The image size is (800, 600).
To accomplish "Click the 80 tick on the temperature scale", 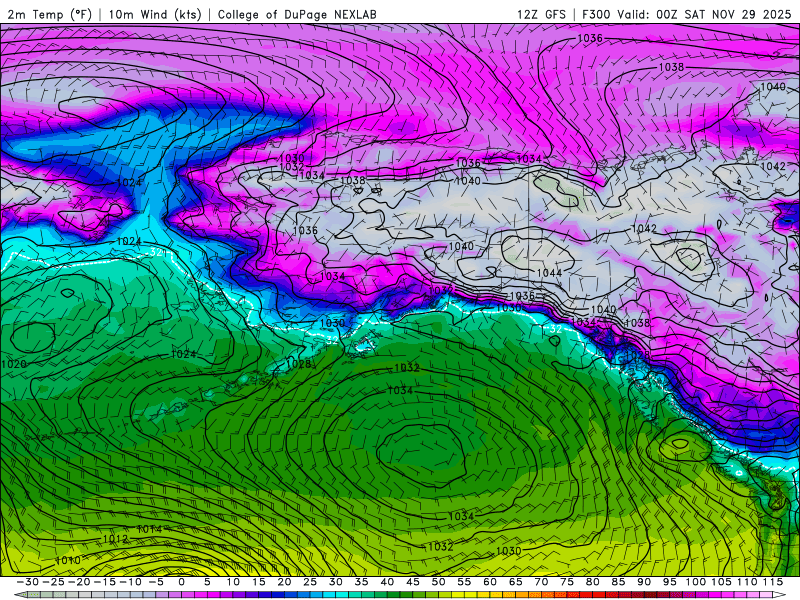I will point(592,582).
